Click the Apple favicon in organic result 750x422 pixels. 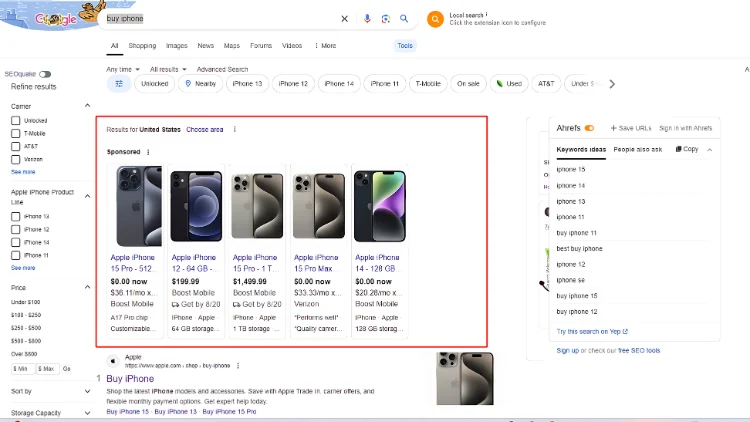(113, 361)
